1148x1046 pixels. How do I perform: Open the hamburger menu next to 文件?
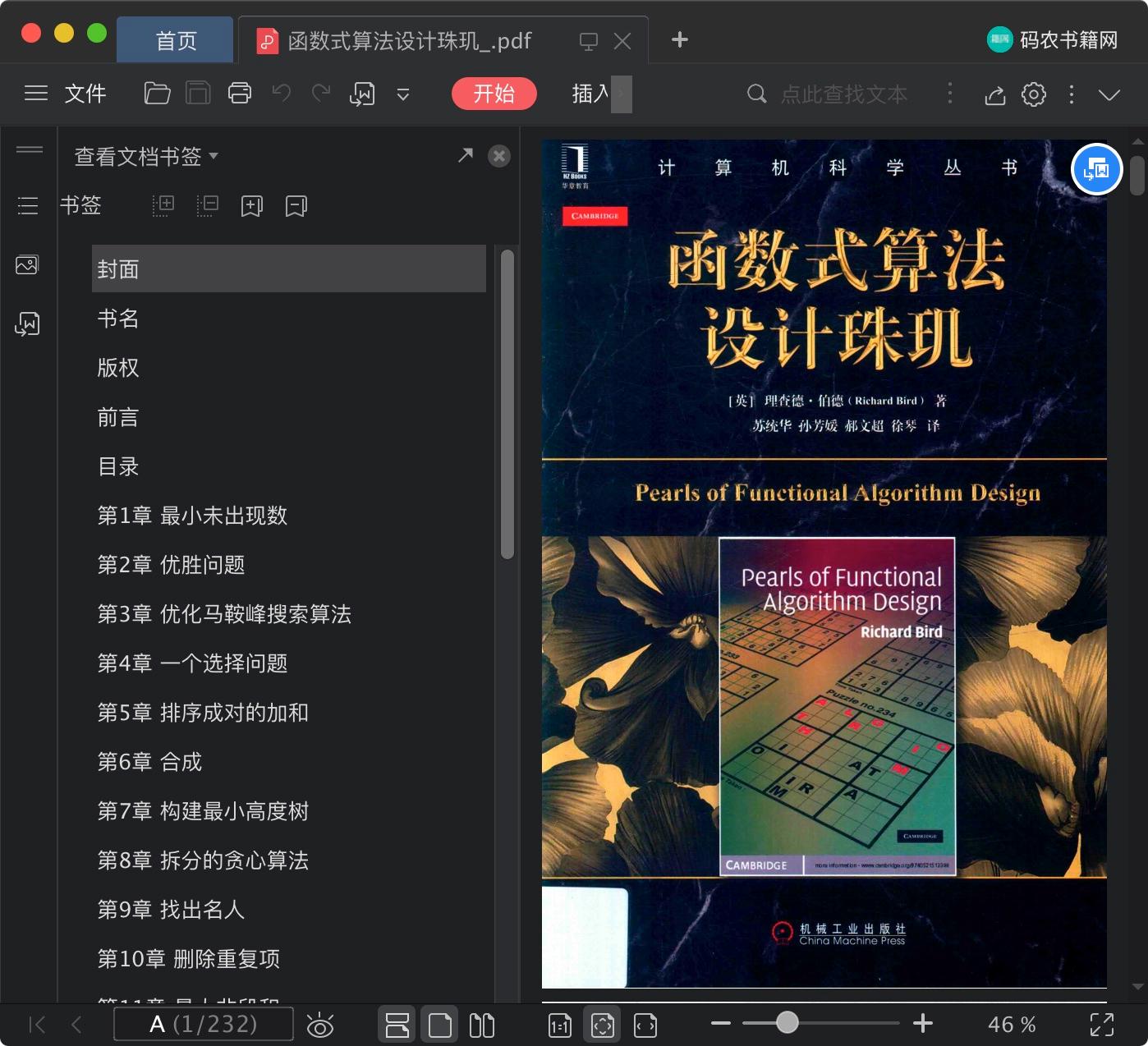point(36,94)
